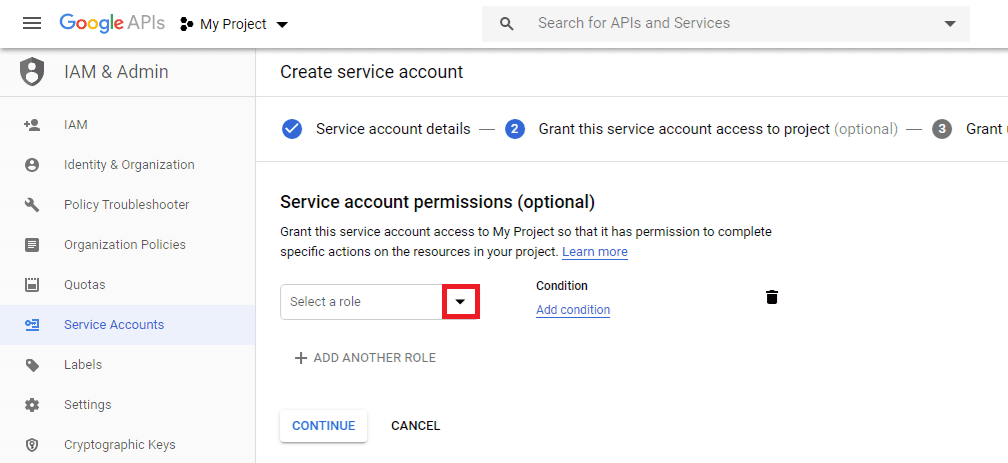The width and height of the screenshot is (1008, 463).
Task: Open Cryptographic Keys in sidebar
Action: pyautogui.click(x=127, y=444)
